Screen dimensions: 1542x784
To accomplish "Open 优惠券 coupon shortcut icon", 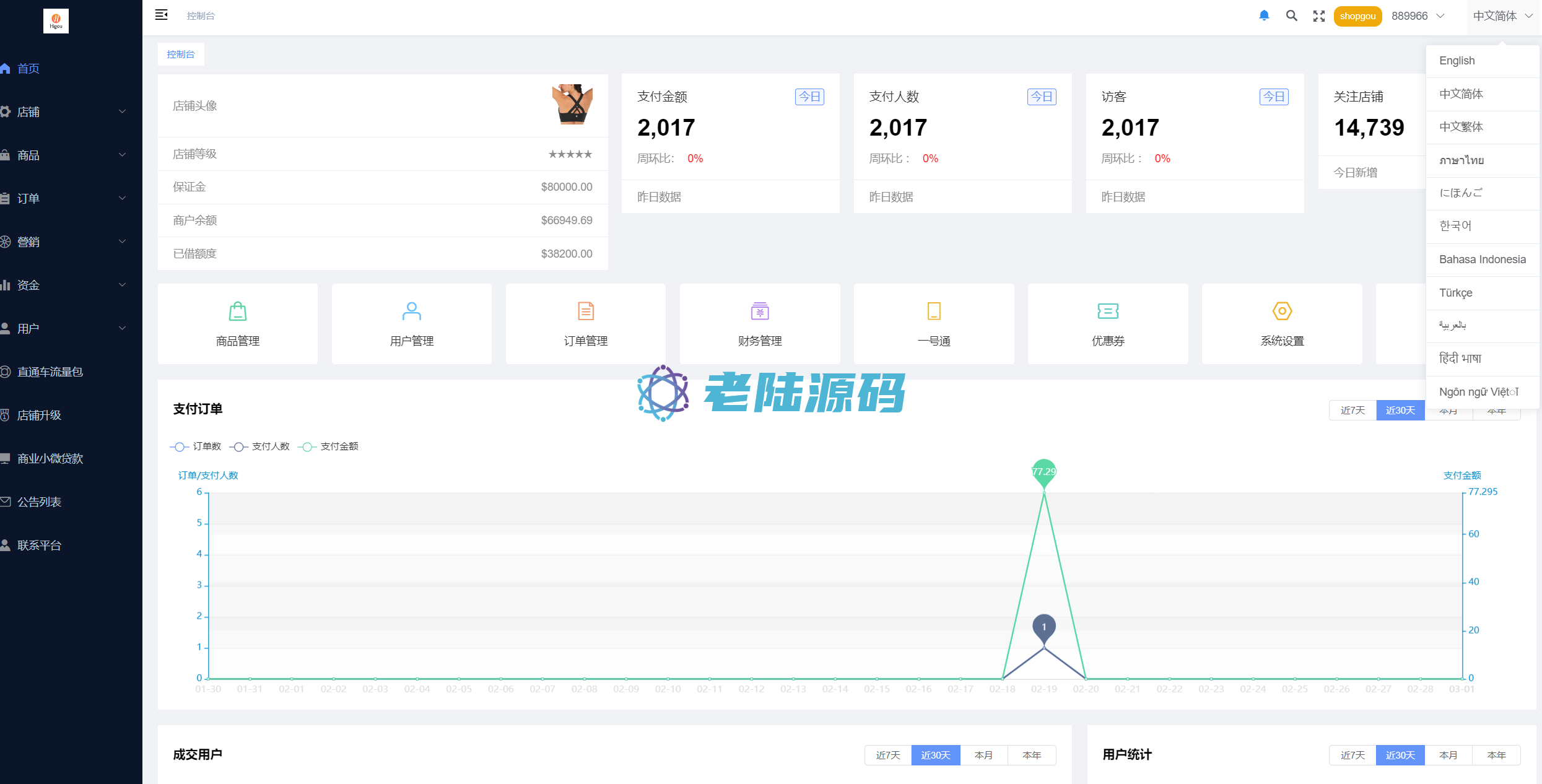I will pyautogui.click(x=1108, y=311).
